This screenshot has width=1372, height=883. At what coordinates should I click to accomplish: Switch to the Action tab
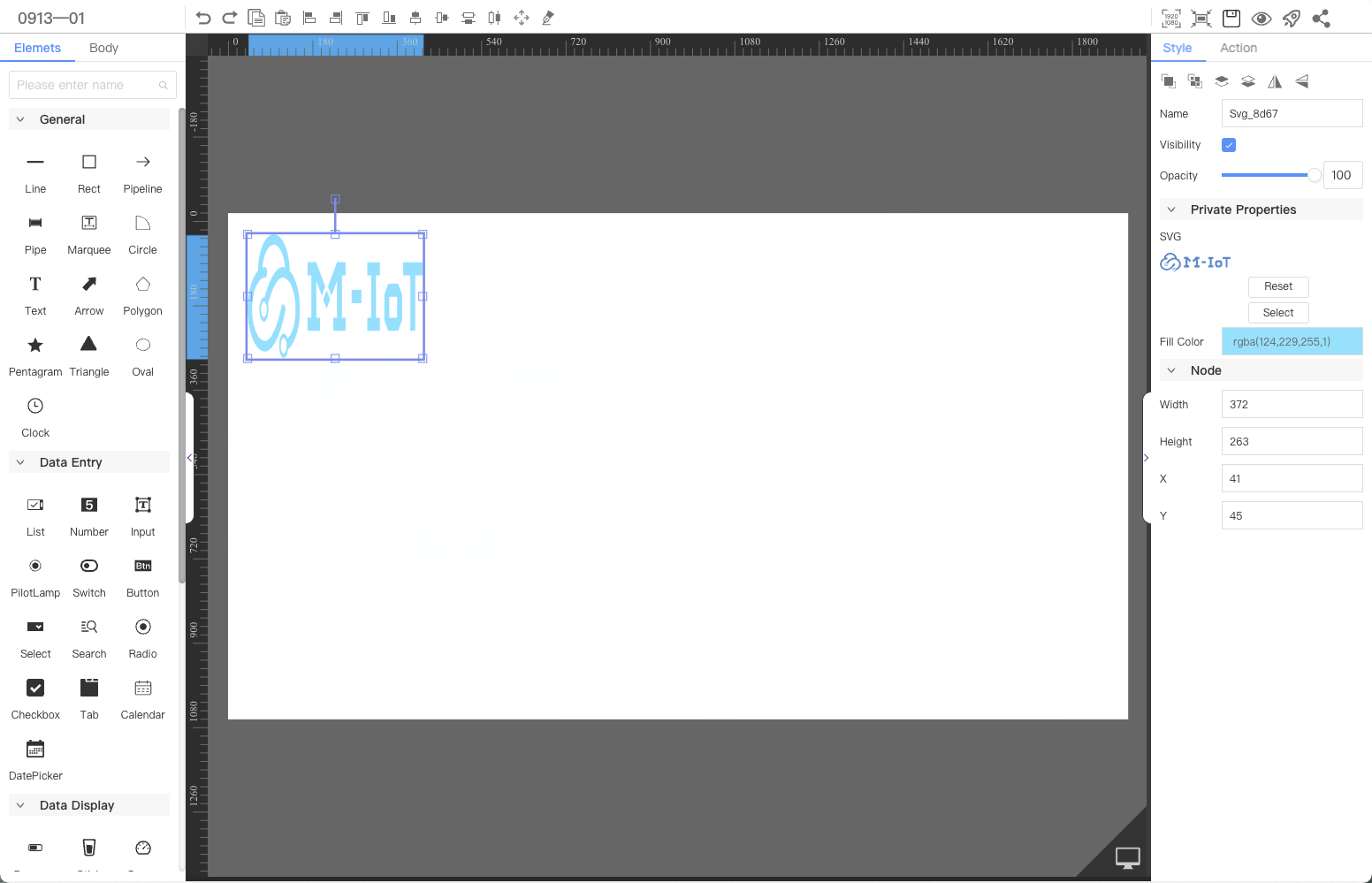coord(1239,48)
